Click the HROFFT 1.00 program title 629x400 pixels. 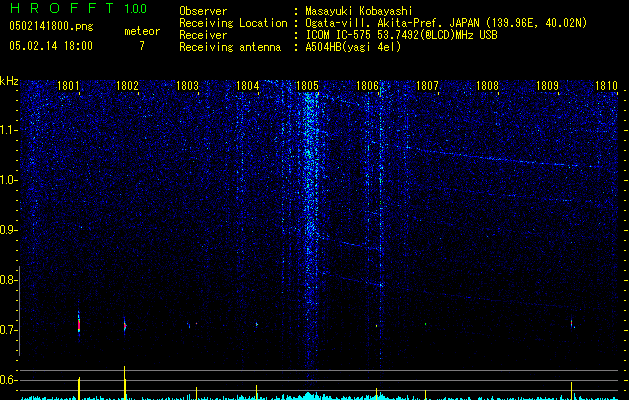78,8
